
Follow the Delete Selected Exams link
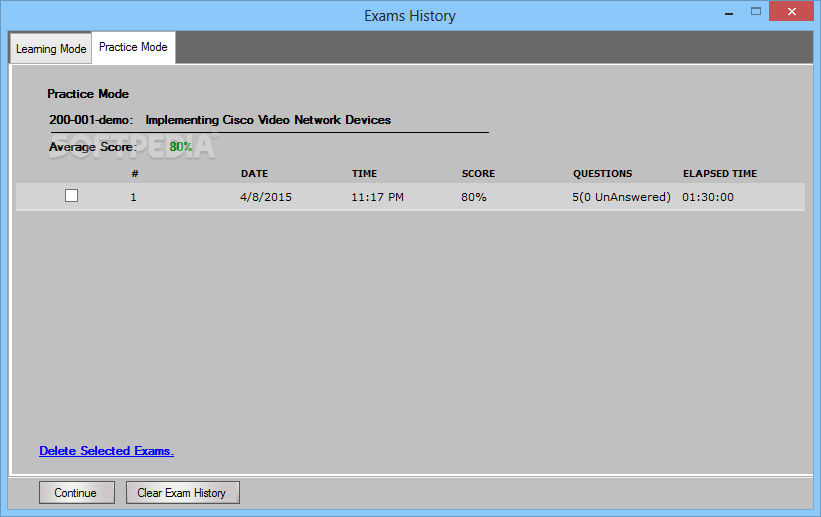click(x=106, y=451)
